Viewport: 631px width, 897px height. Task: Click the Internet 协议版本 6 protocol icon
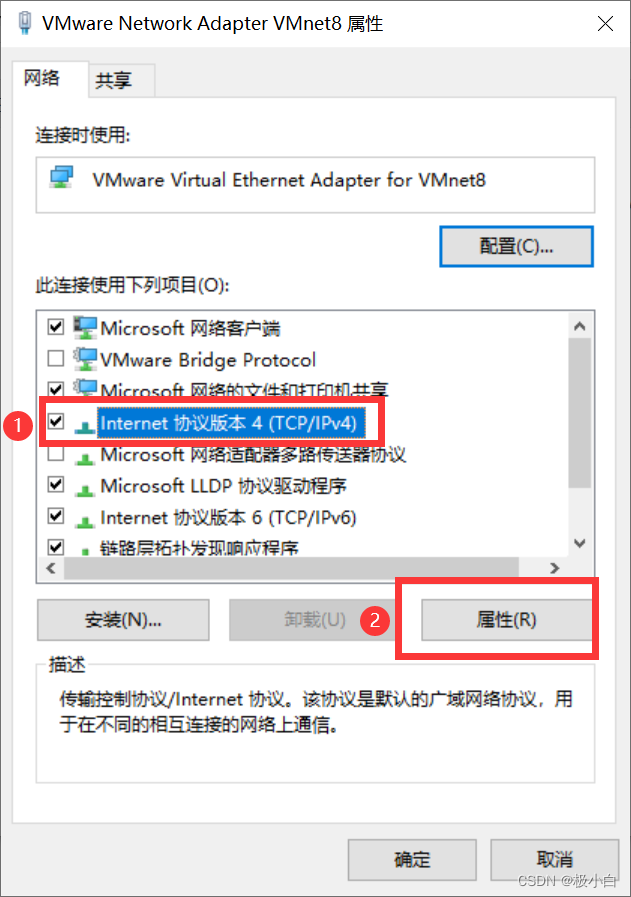85,521
